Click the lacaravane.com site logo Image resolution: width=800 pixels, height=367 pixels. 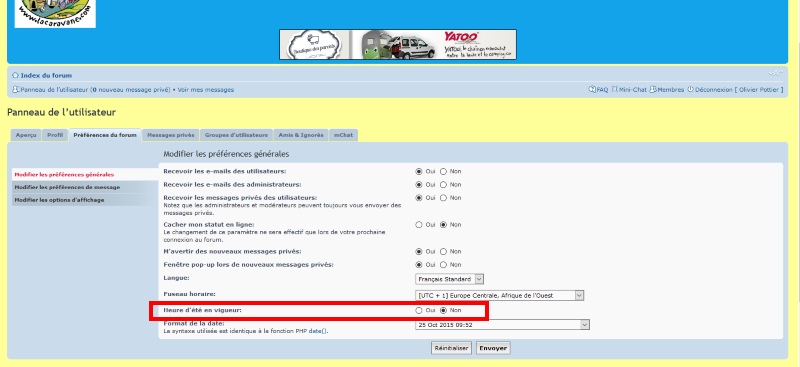[x=55, y=14]
